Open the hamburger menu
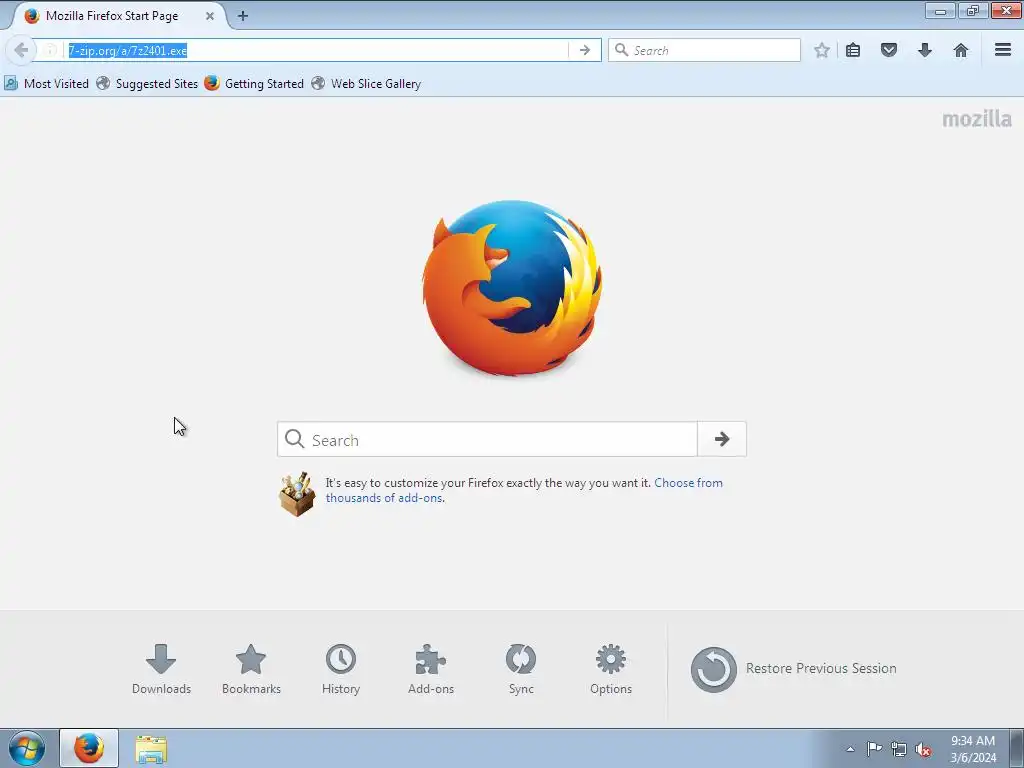The height and width of the screenshot is (768, 1024). click(x=1003, y=50)
